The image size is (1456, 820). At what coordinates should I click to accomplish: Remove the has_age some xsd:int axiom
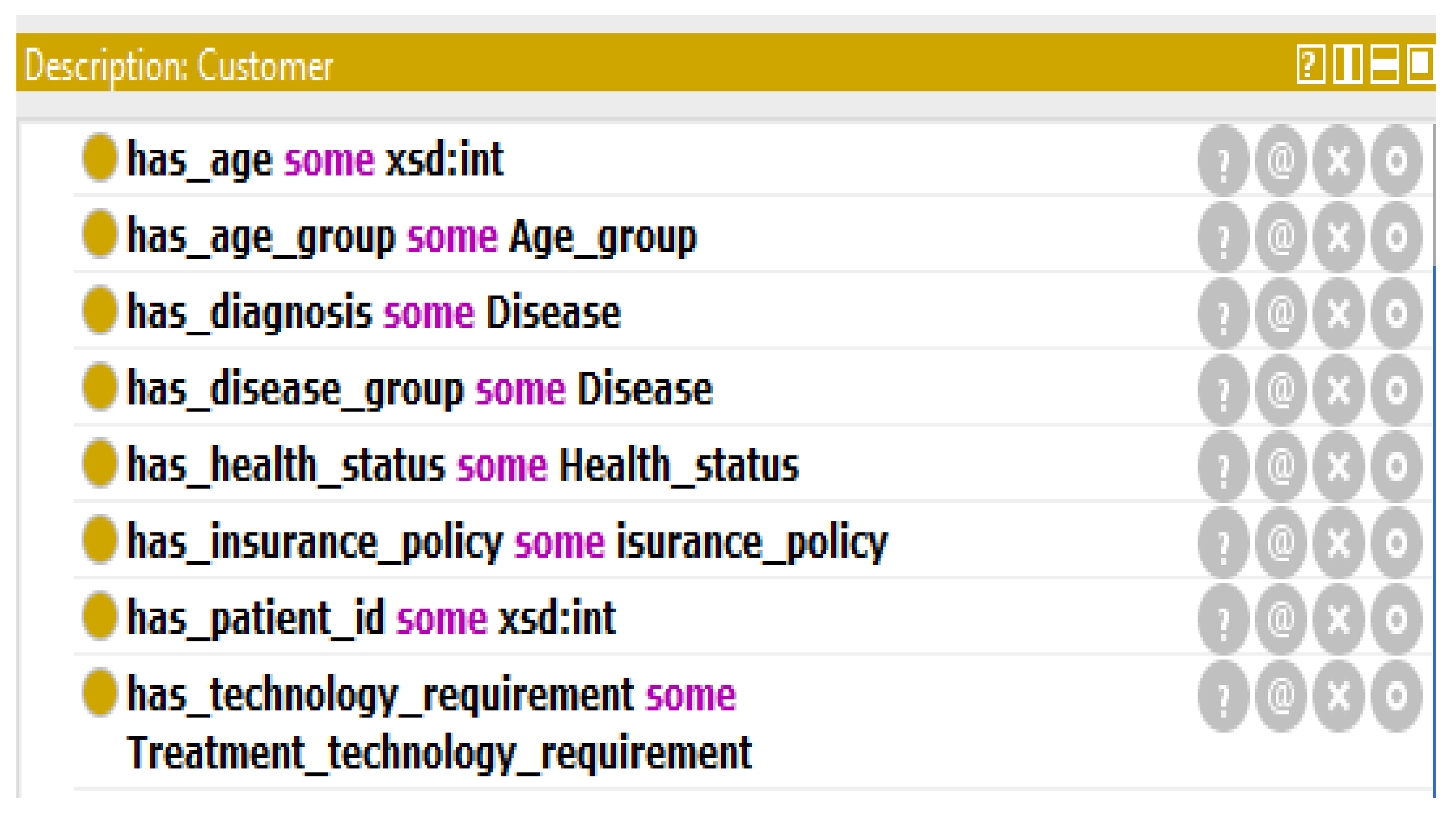pyautogui.click(x=1339, y=160)
